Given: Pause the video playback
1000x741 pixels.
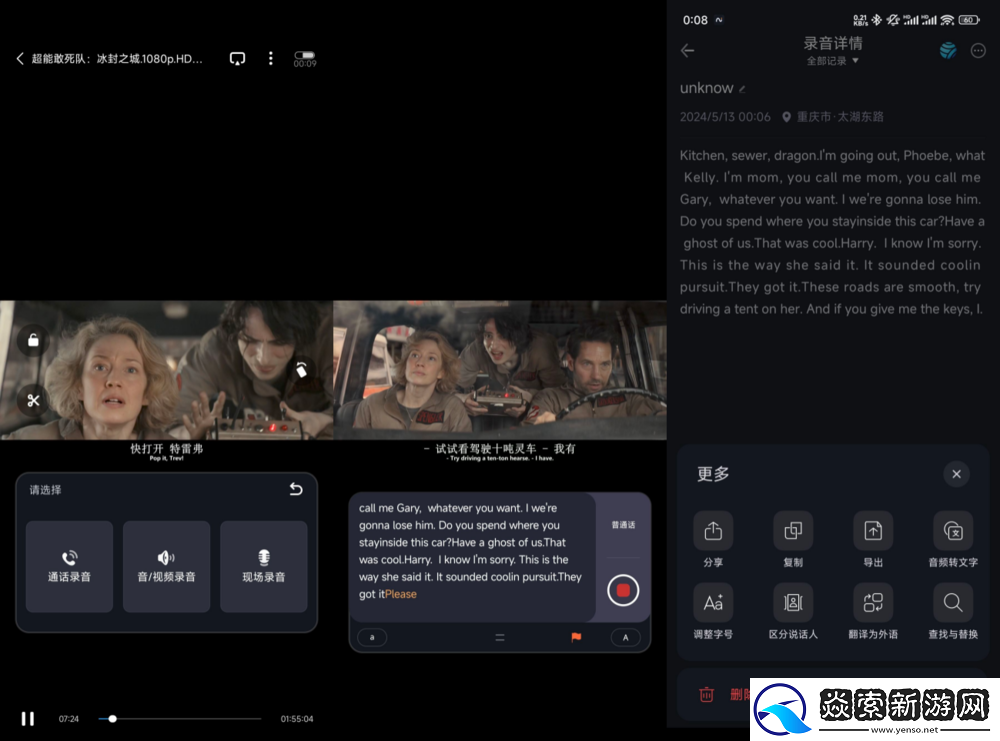Looking at the screenshot, I should pos(28,718).
